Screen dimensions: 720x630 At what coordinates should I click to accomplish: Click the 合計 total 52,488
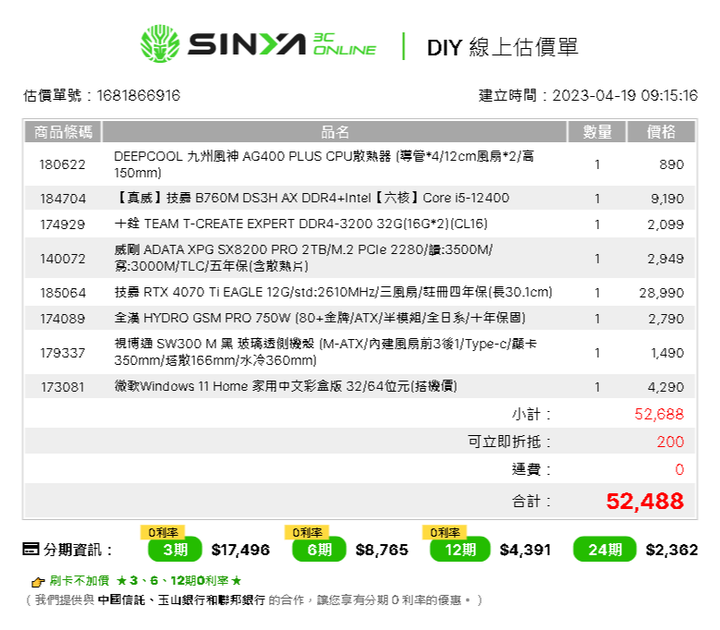645,501
